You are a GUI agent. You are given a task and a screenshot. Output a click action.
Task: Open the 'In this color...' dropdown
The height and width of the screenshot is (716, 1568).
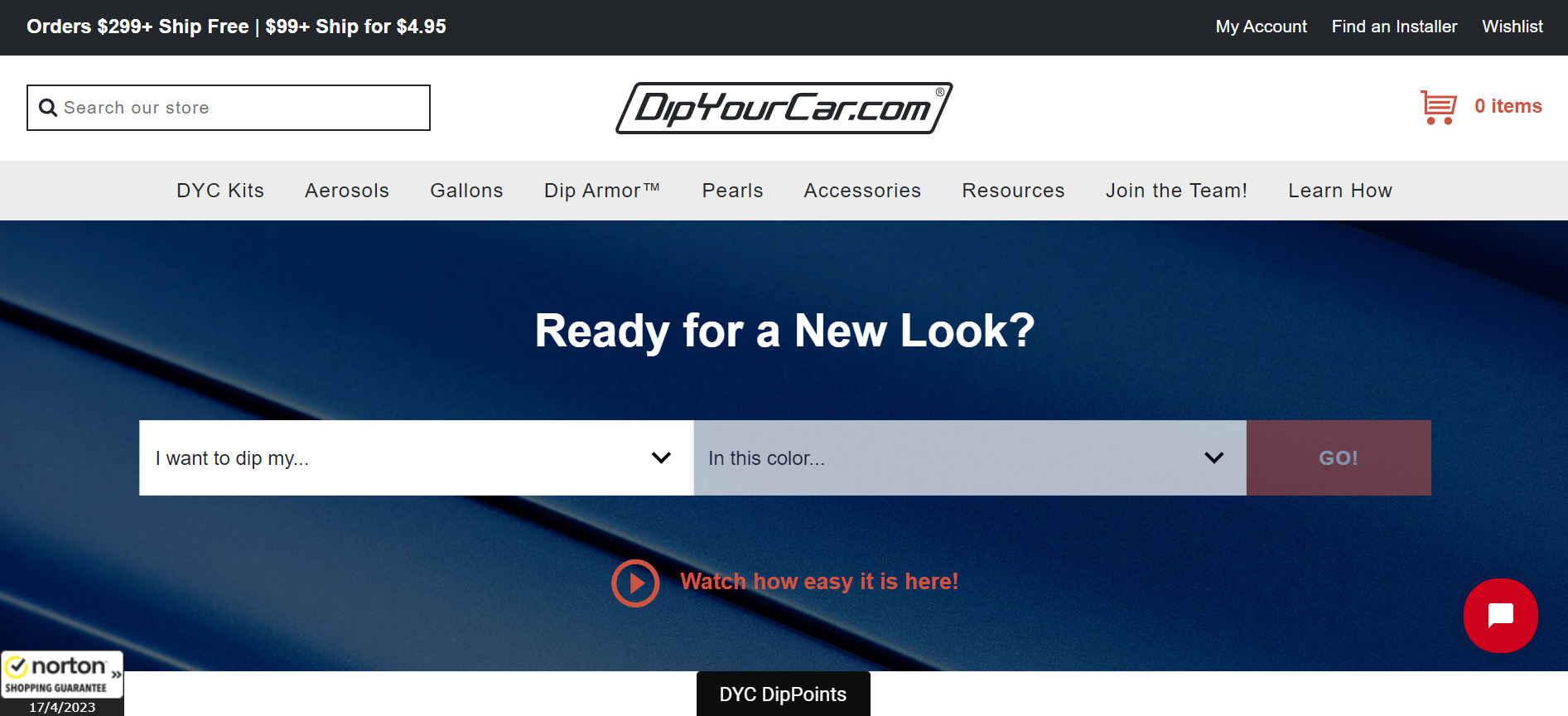point(970,458)
